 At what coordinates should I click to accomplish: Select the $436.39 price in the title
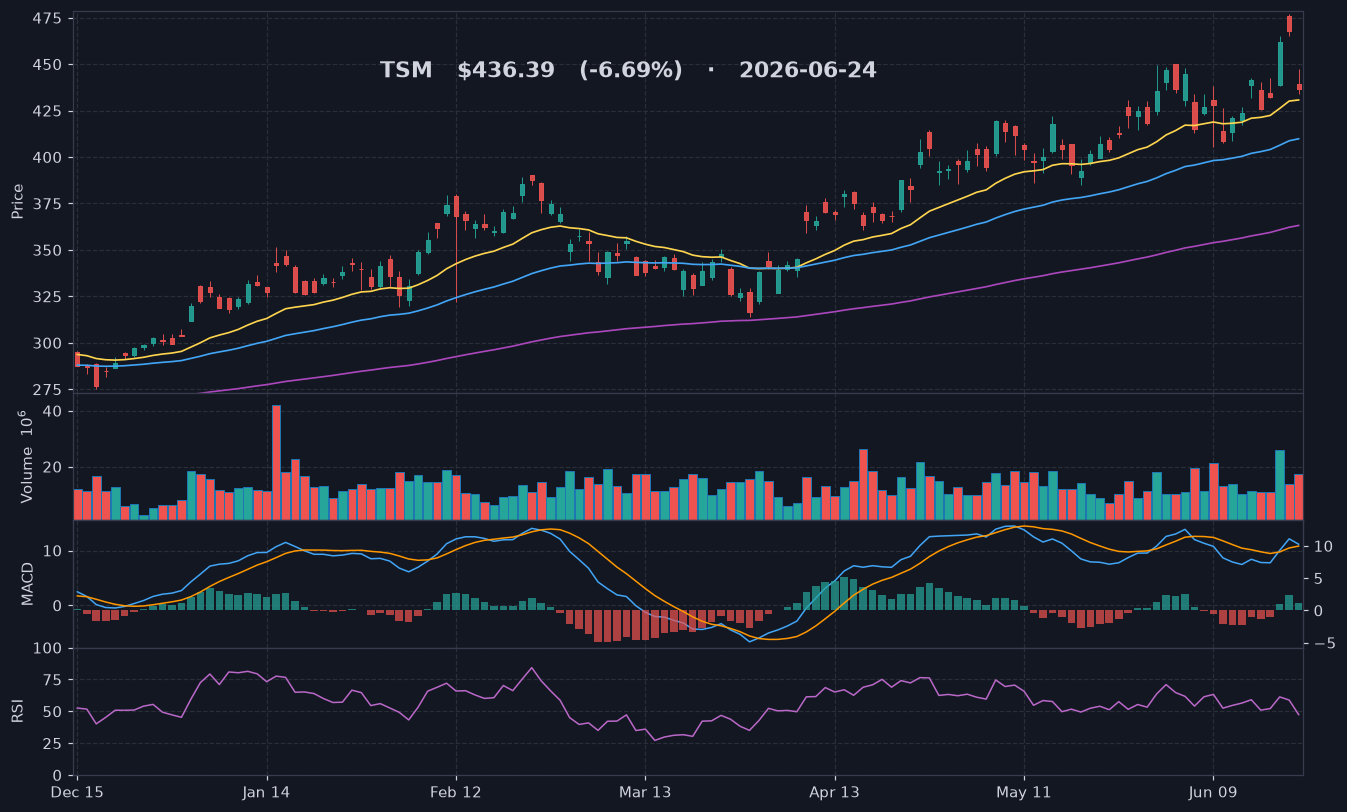[506, 71]
